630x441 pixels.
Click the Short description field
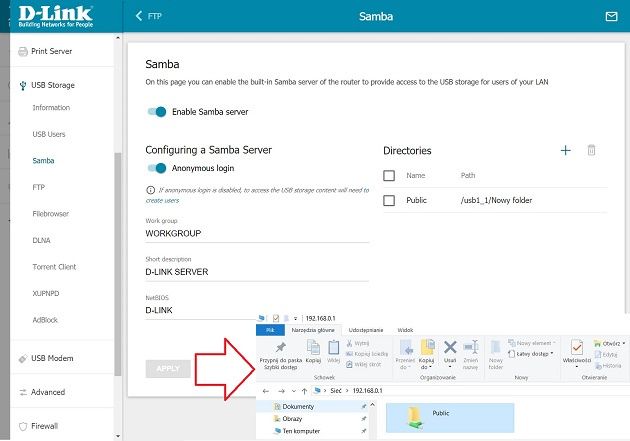pyautogui.click(x=257, y=272)
